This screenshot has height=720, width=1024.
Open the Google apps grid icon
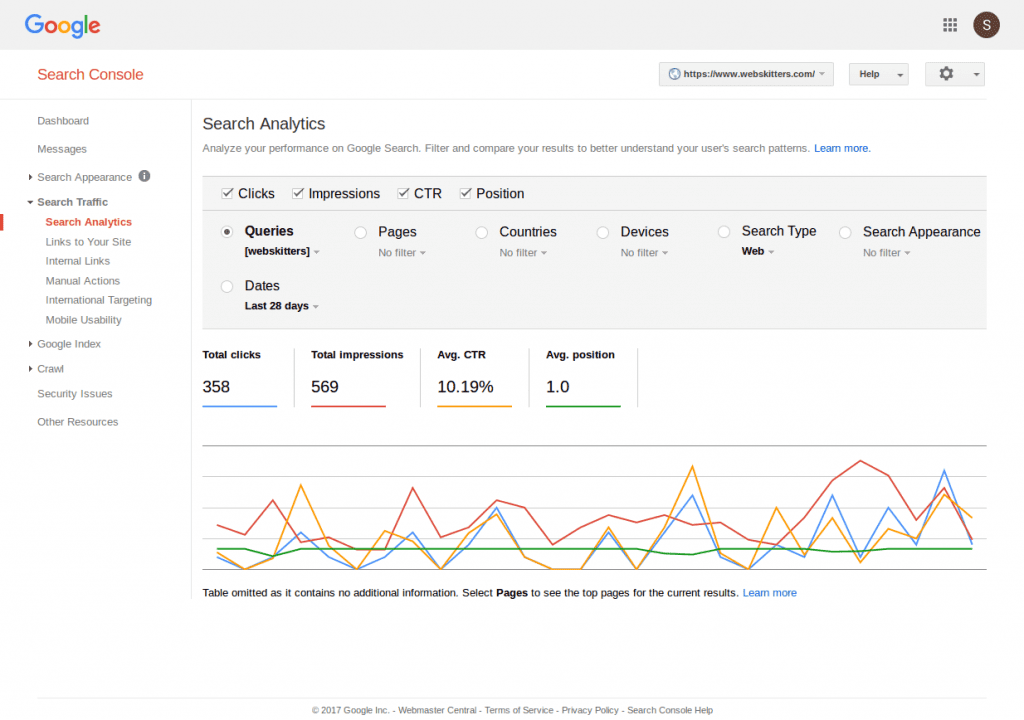click(x=950, y=25)
